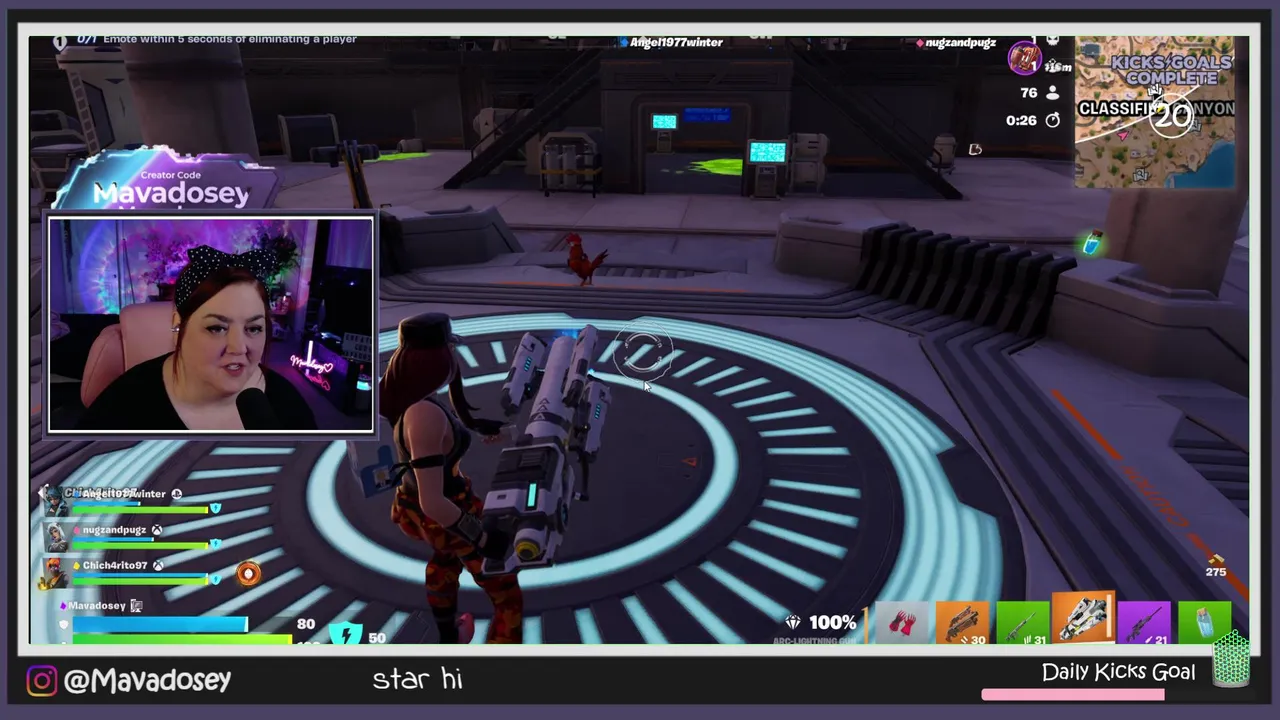Select the green rifle slot with 31 ammo
1280x720 pixels.
[1022, 621]
